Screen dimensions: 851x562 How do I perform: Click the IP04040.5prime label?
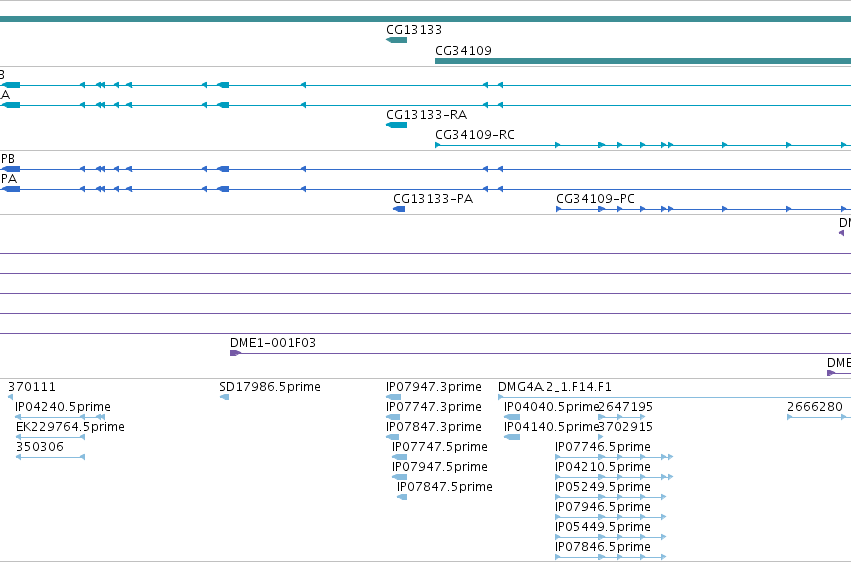point(551,407)
